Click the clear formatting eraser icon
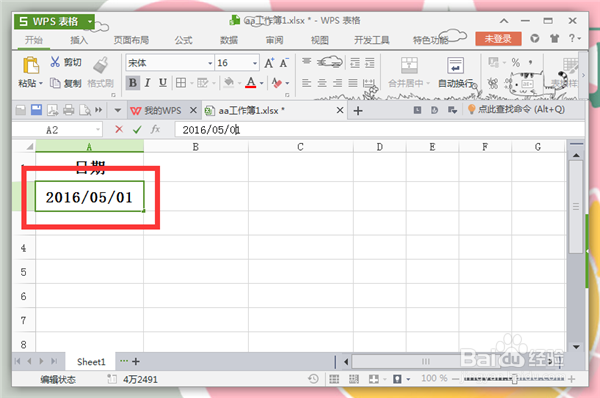 coord(277,83)
